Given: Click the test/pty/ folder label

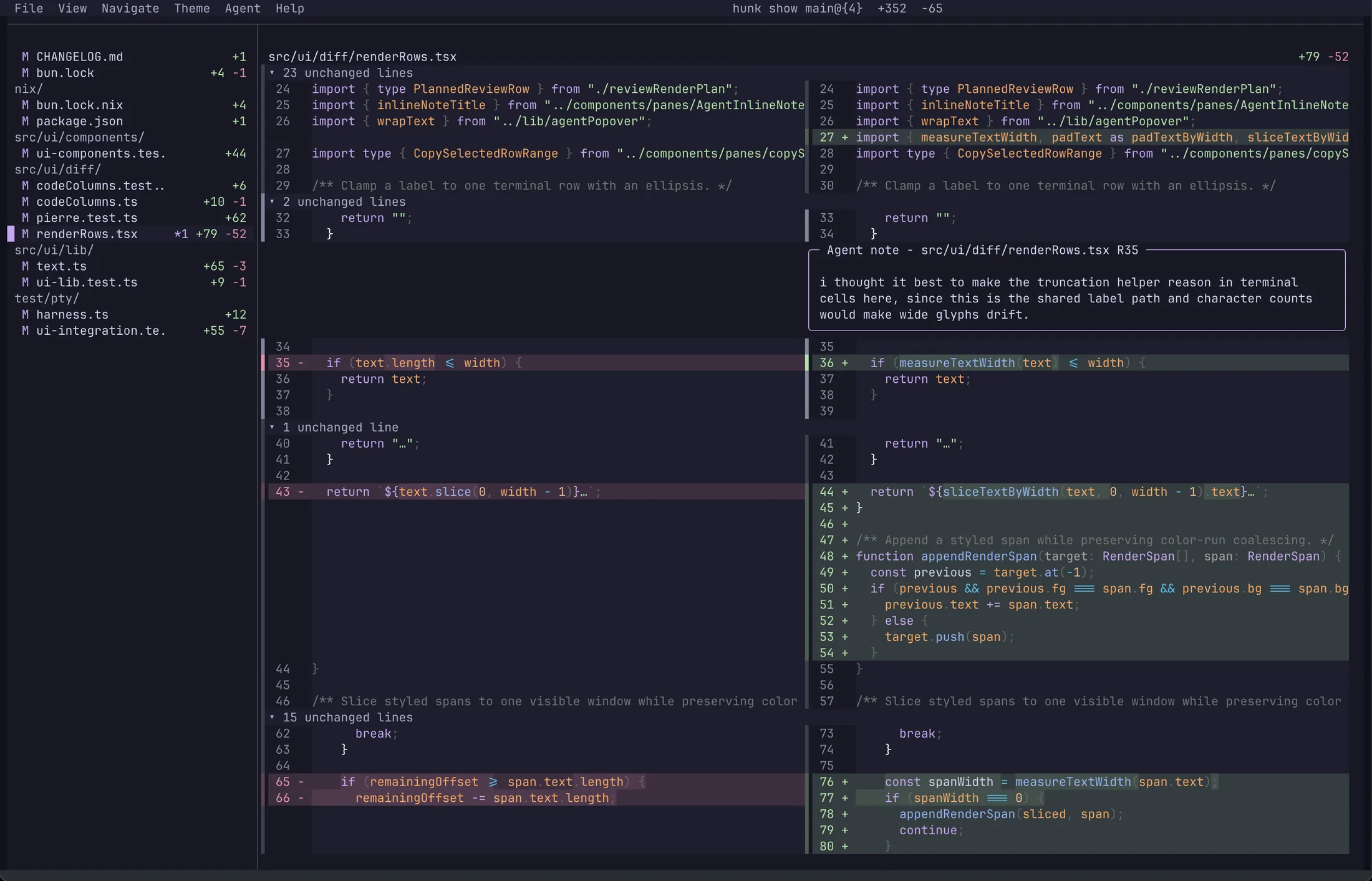Looking at the screenshot, I should tap(47, 299).
